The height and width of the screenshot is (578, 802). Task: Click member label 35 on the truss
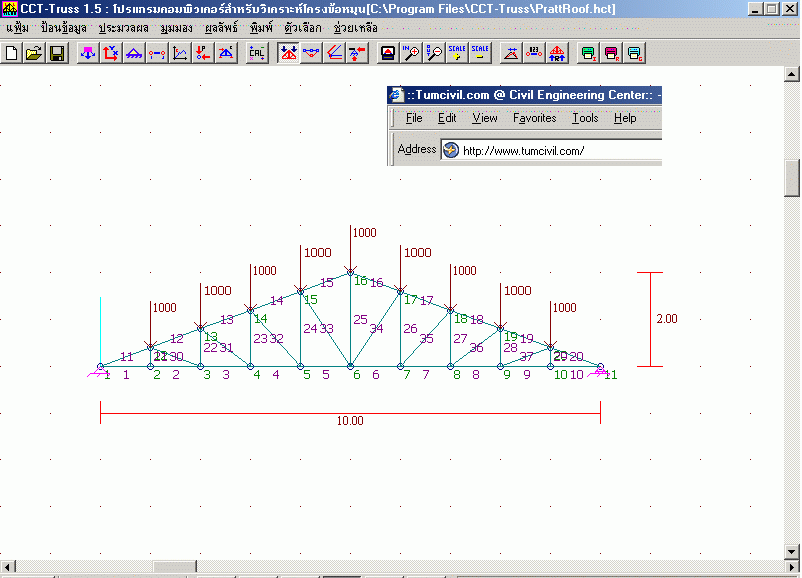pos(427,338)
